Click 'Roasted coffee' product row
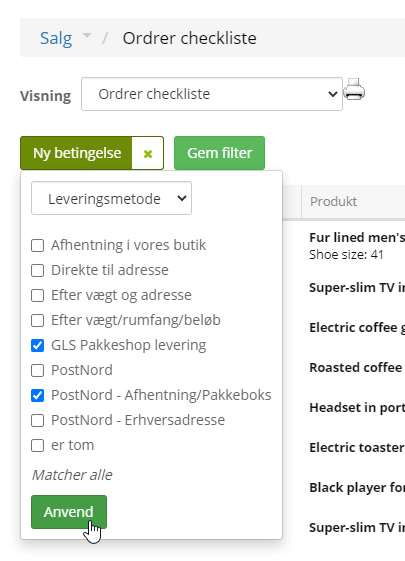 point(356,367)
